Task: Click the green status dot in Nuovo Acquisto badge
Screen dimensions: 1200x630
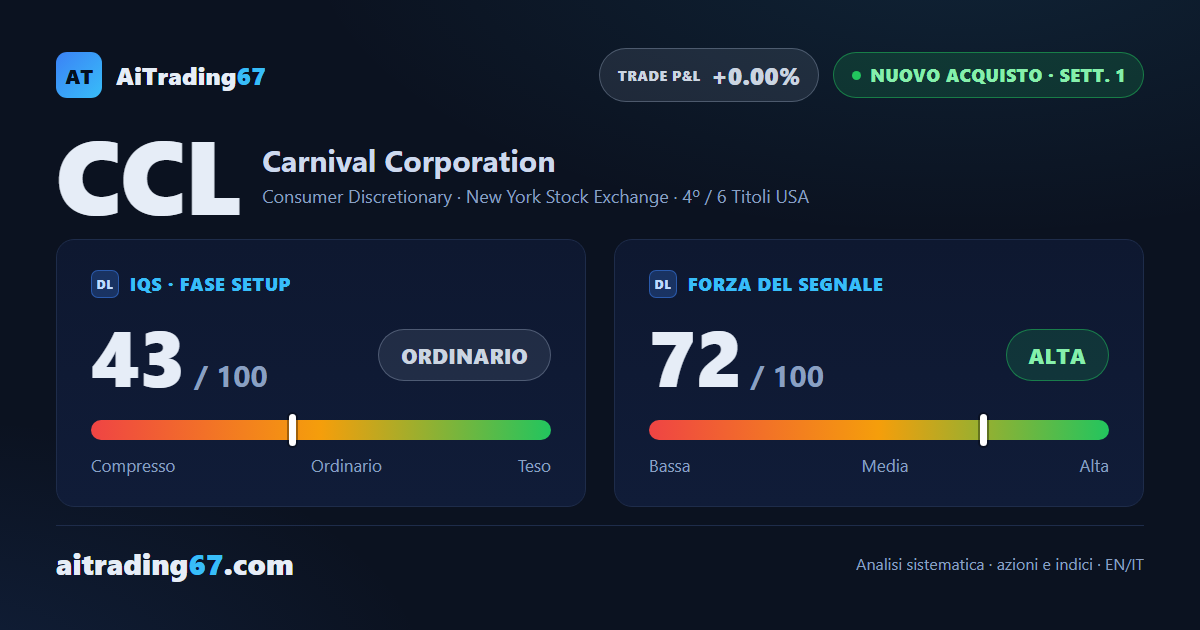Action: click(x=856, y=75)
